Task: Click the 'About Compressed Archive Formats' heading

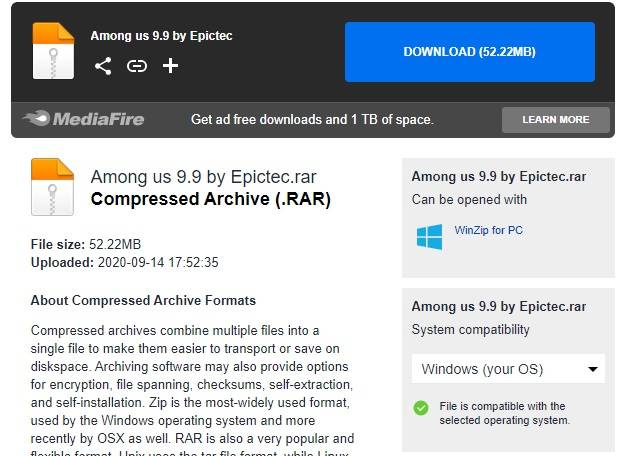Action: [143, 300]
